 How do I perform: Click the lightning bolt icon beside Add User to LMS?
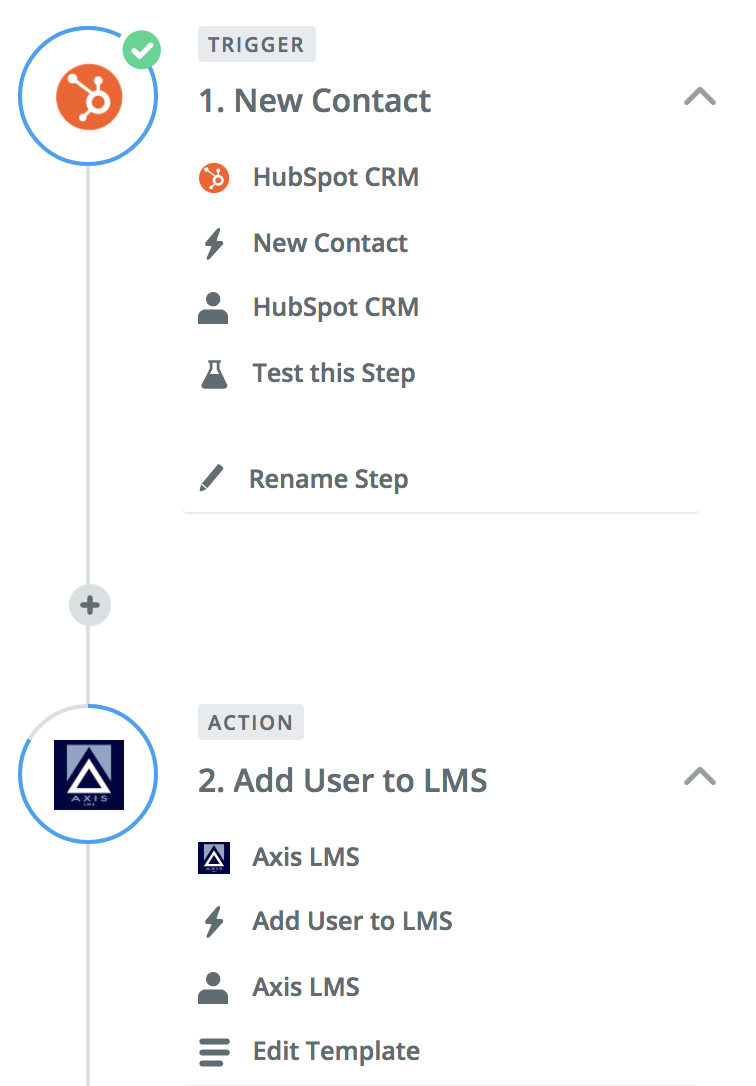(214, 922)
